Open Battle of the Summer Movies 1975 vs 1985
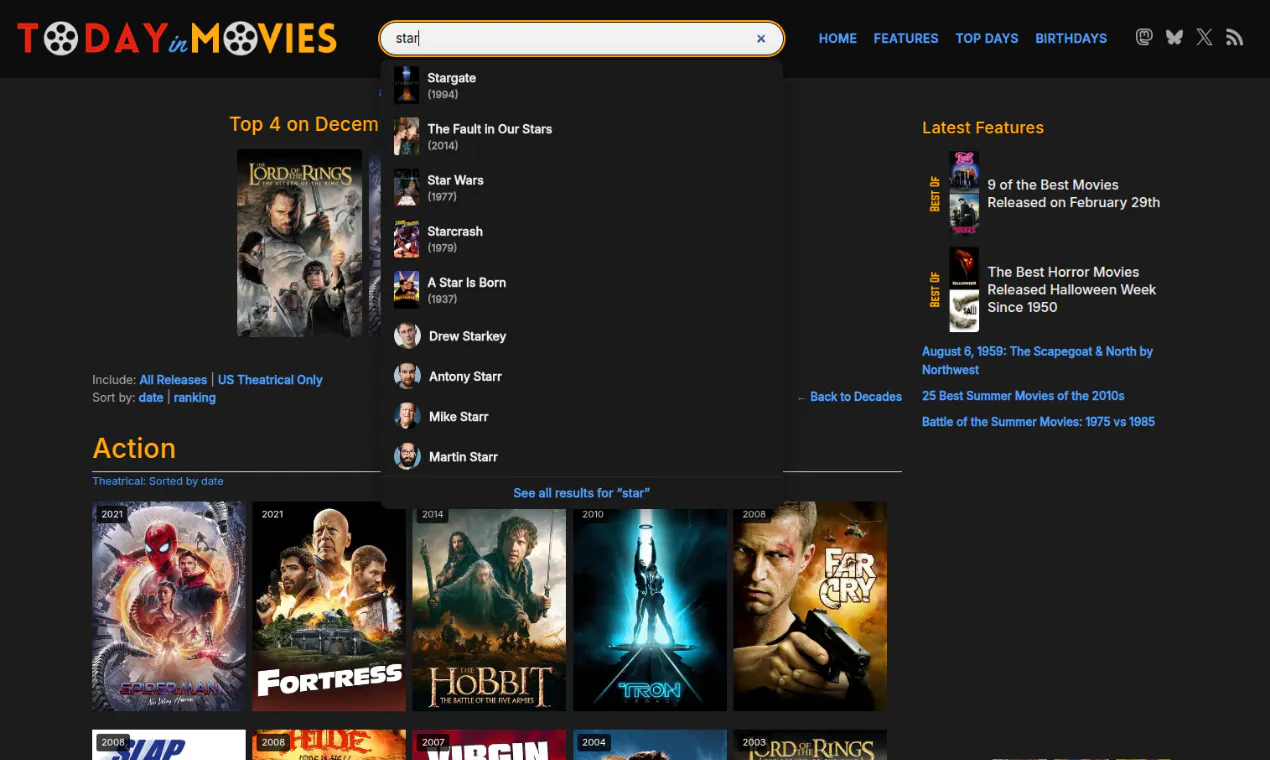 (x=1038, y=422)
